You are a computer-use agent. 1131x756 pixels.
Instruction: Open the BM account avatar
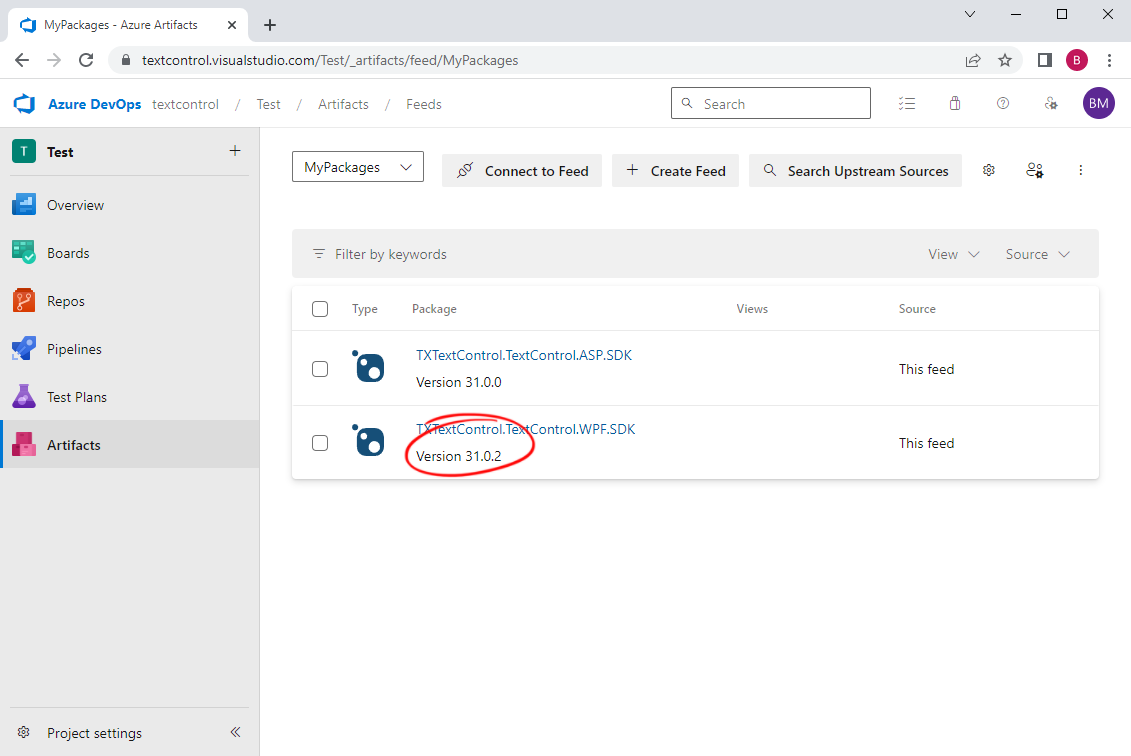(x=1099, y=103)
